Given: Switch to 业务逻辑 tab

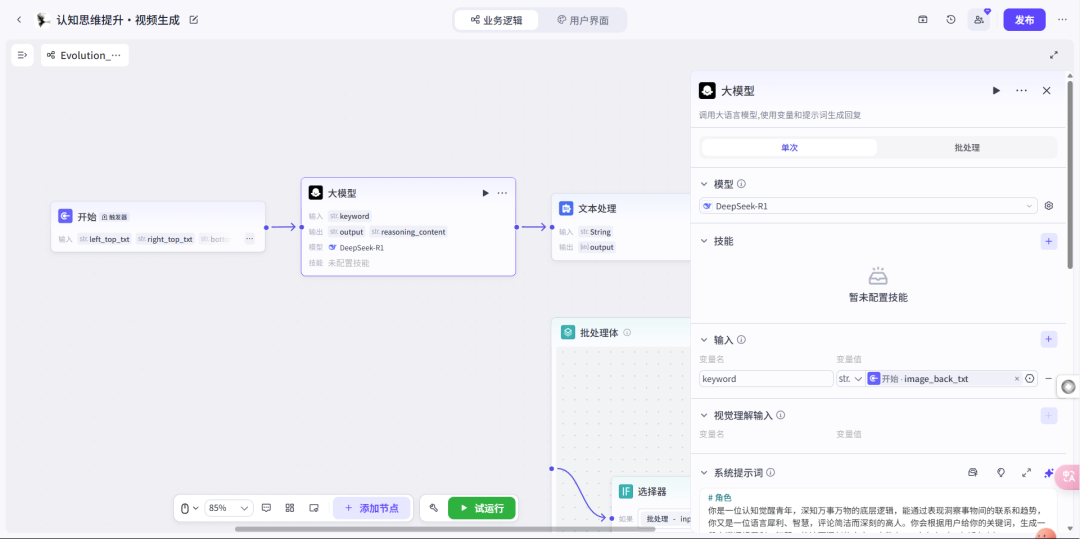Looking at the screenshot, I should click(497, 20).
